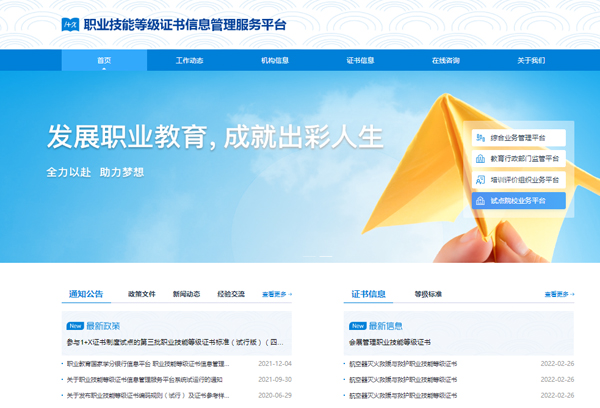This screenshot has height=408, width=600.
Task: Open the 金属管理职业技能等级证书 headline
Action: 390,342
